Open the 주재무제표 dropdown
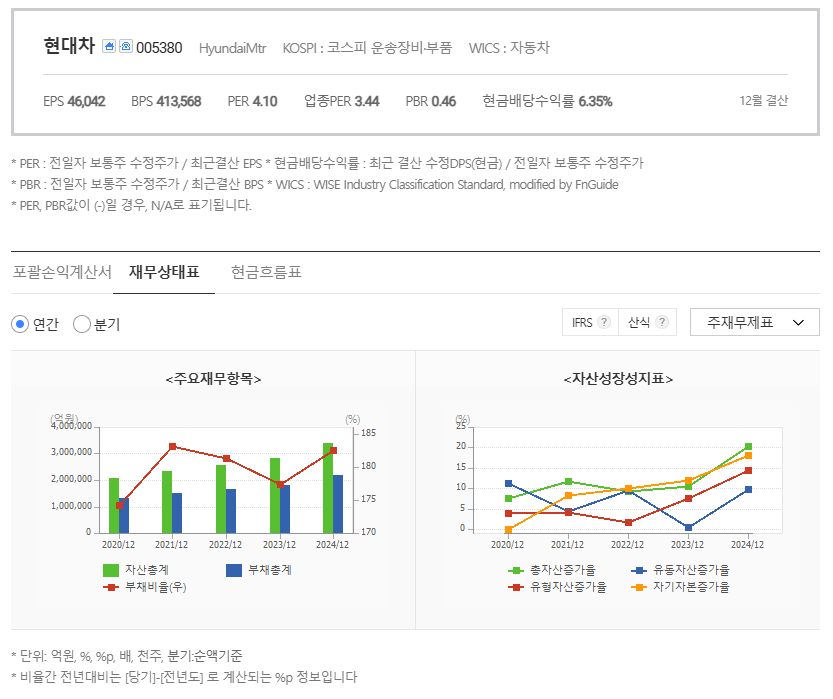Image resolution: width=833 pixels, height=699 pixels. click(x=754, y=322)
